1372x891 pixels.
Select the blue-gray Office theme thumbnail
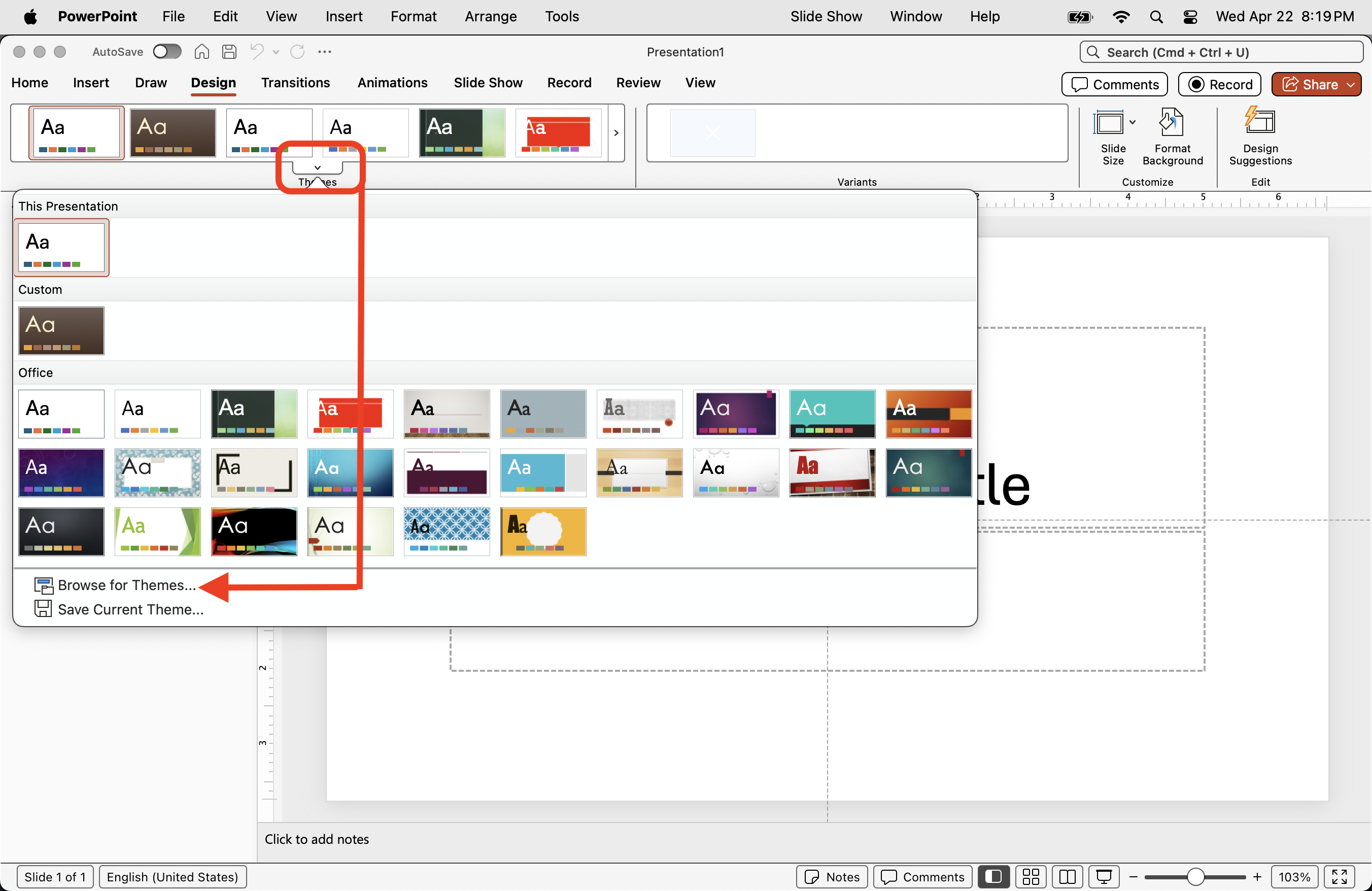click(543, 414)
